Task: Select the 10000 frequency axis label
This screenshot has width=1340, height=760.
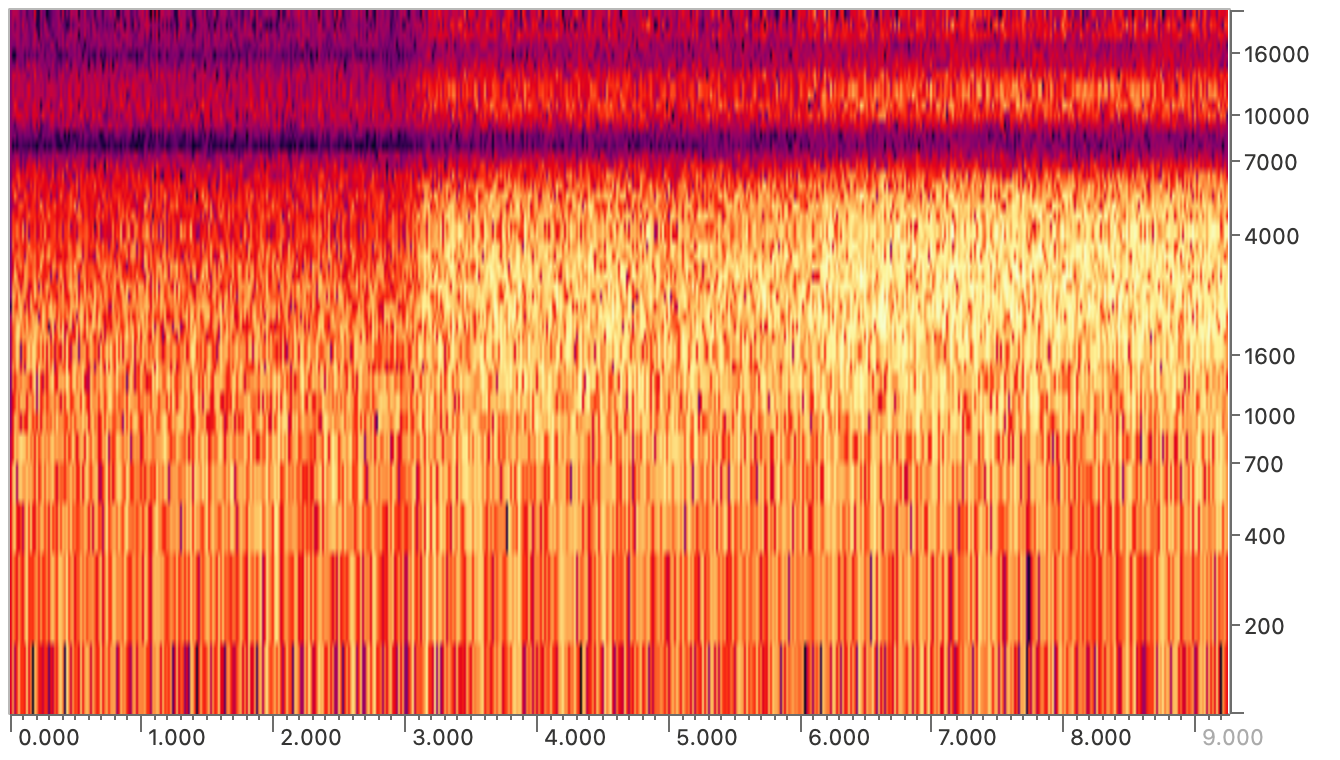Action: click(x=1276, y=116)
